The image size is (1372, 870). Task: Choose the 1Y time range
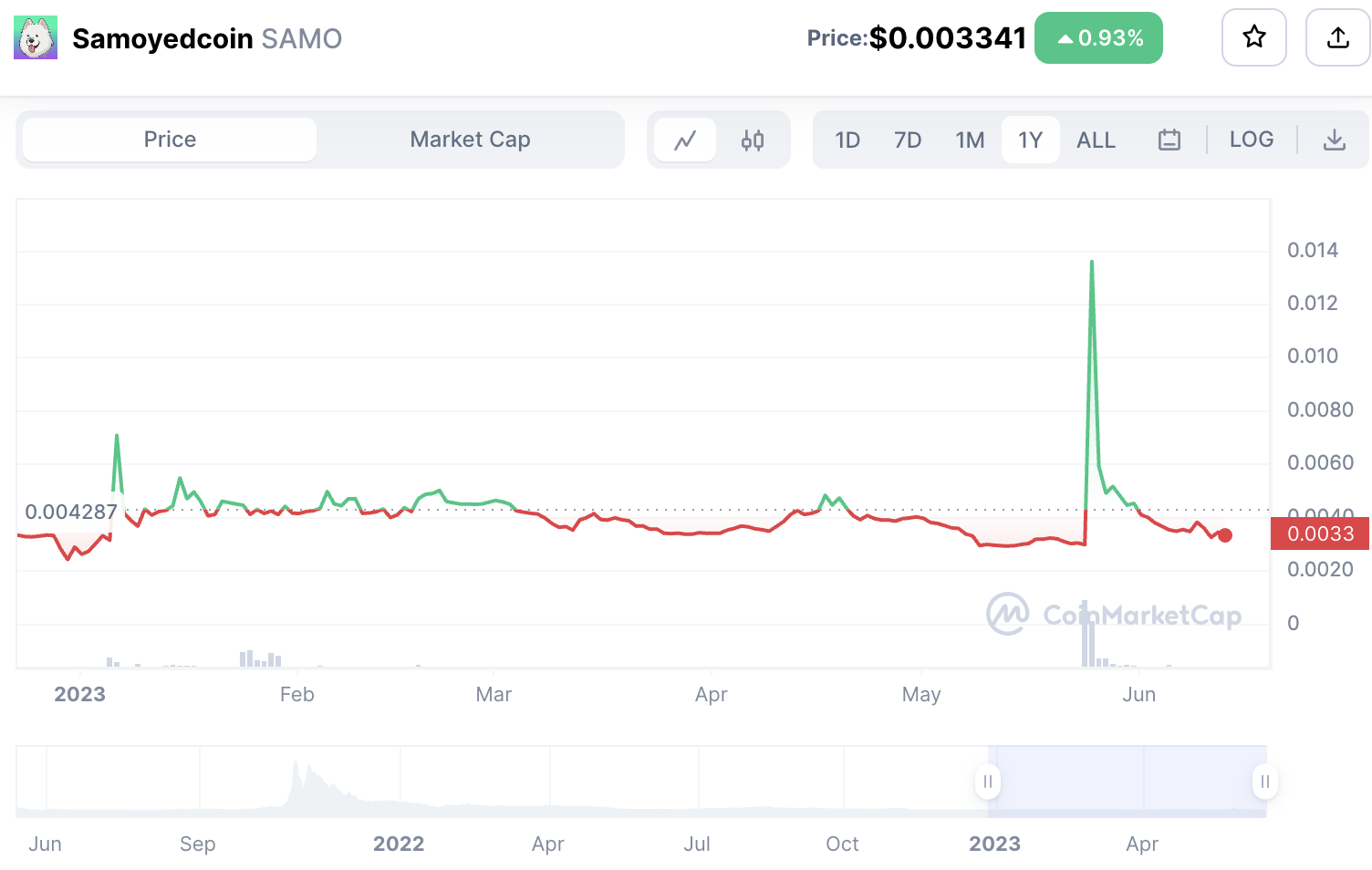click(x=1030, y=140)
